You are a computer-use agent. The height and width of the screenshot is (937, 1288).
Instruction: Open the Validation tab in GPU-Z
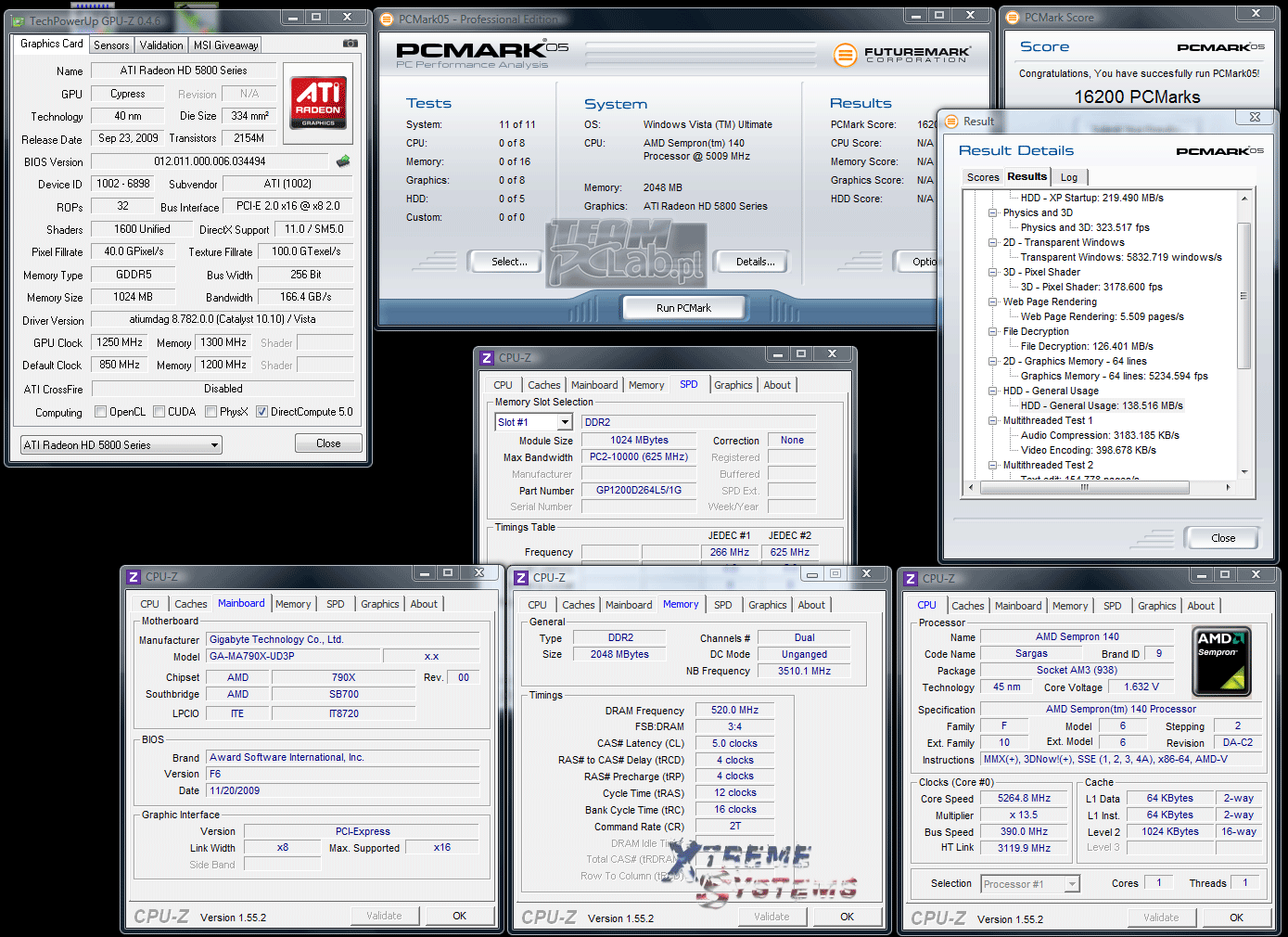[x=161, y=45]
